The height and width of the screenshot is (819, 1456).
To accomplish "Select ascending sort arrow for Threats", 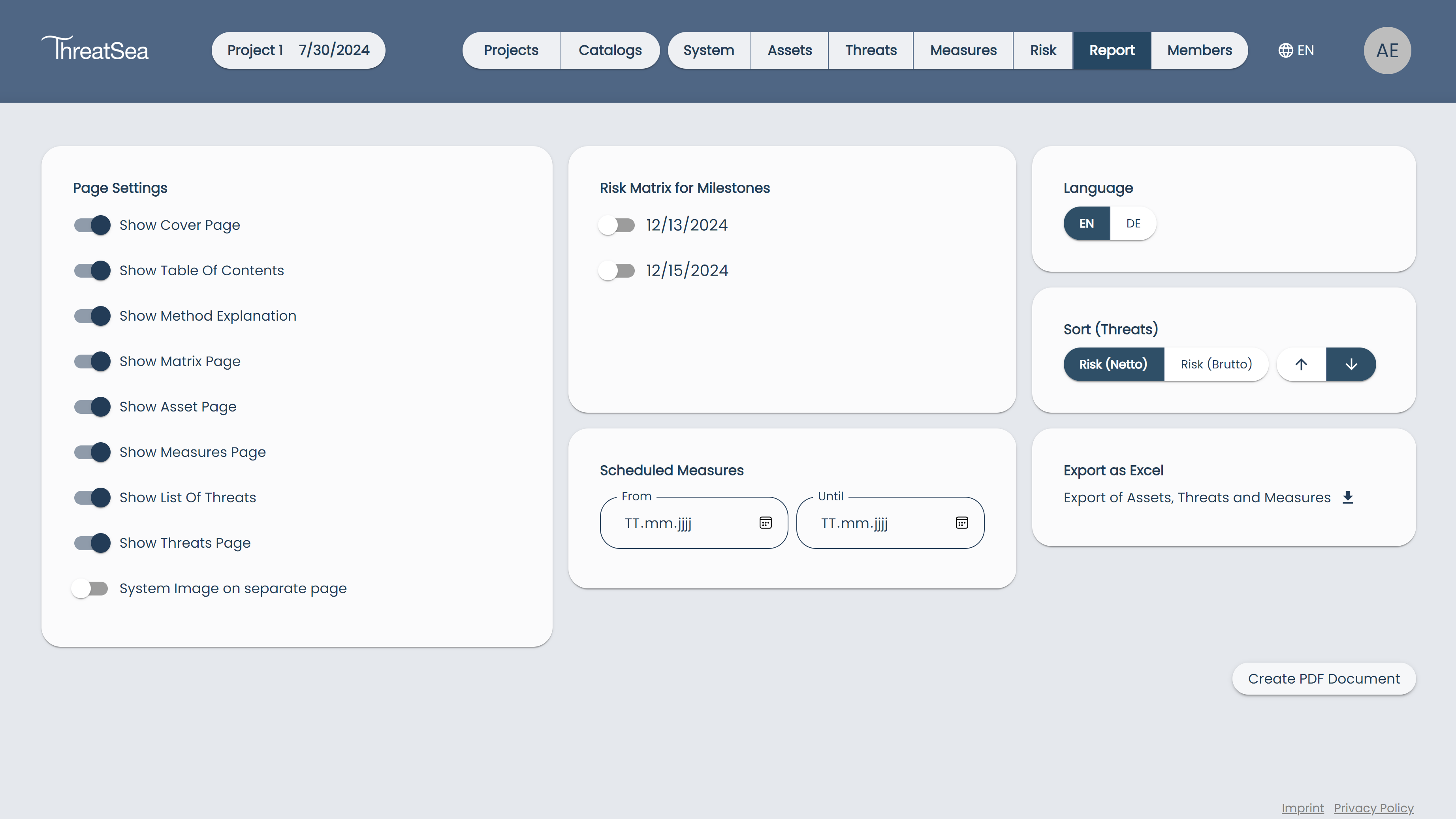I will click(1301, 364).
